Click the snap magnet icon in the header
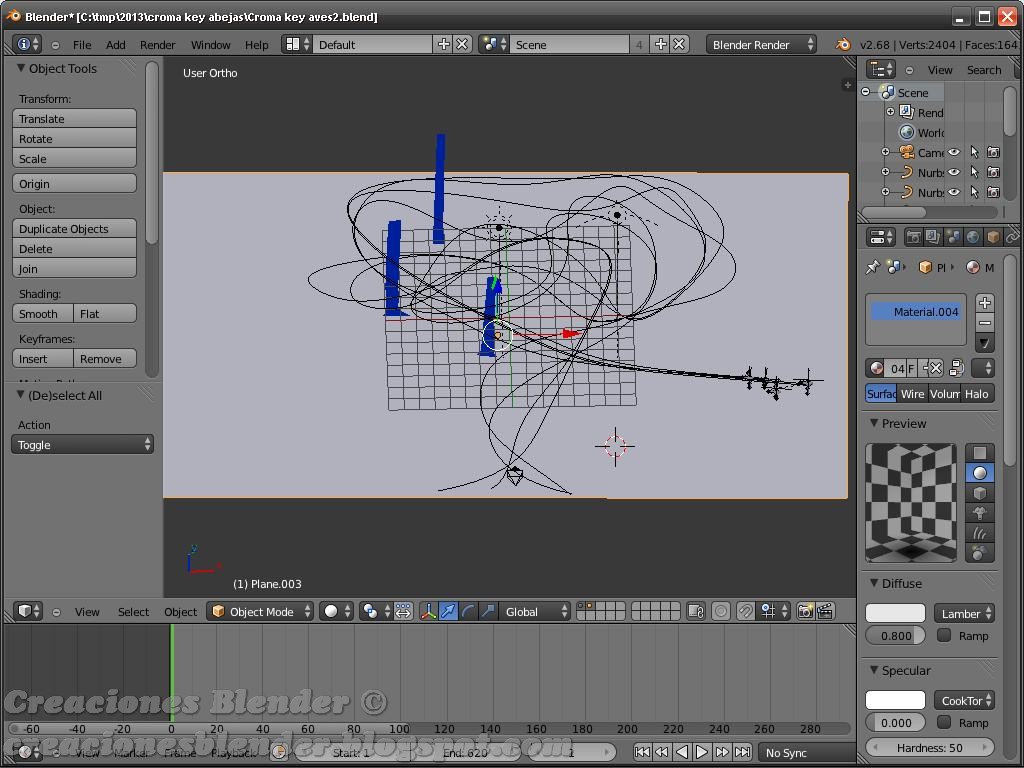1024x768 pixels. (746, 611)
